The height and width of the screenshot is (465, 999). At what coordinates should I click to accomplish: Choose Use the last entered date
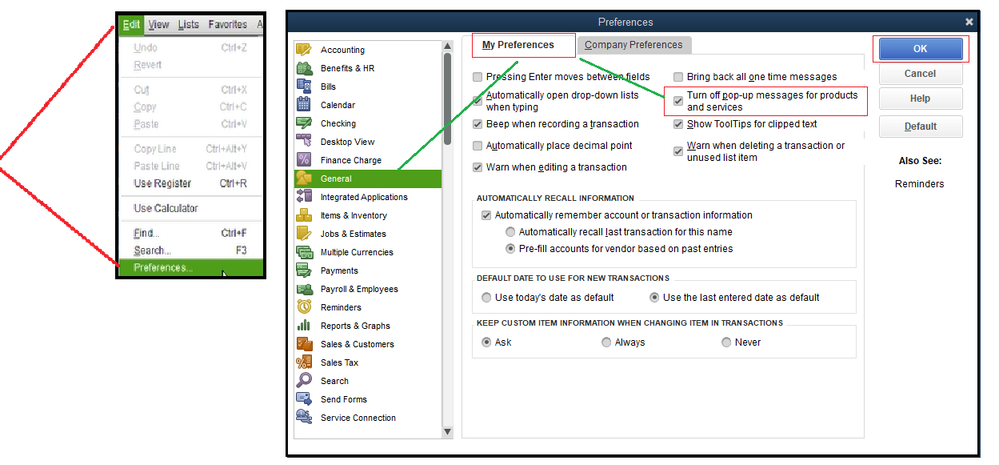(654, 297)
